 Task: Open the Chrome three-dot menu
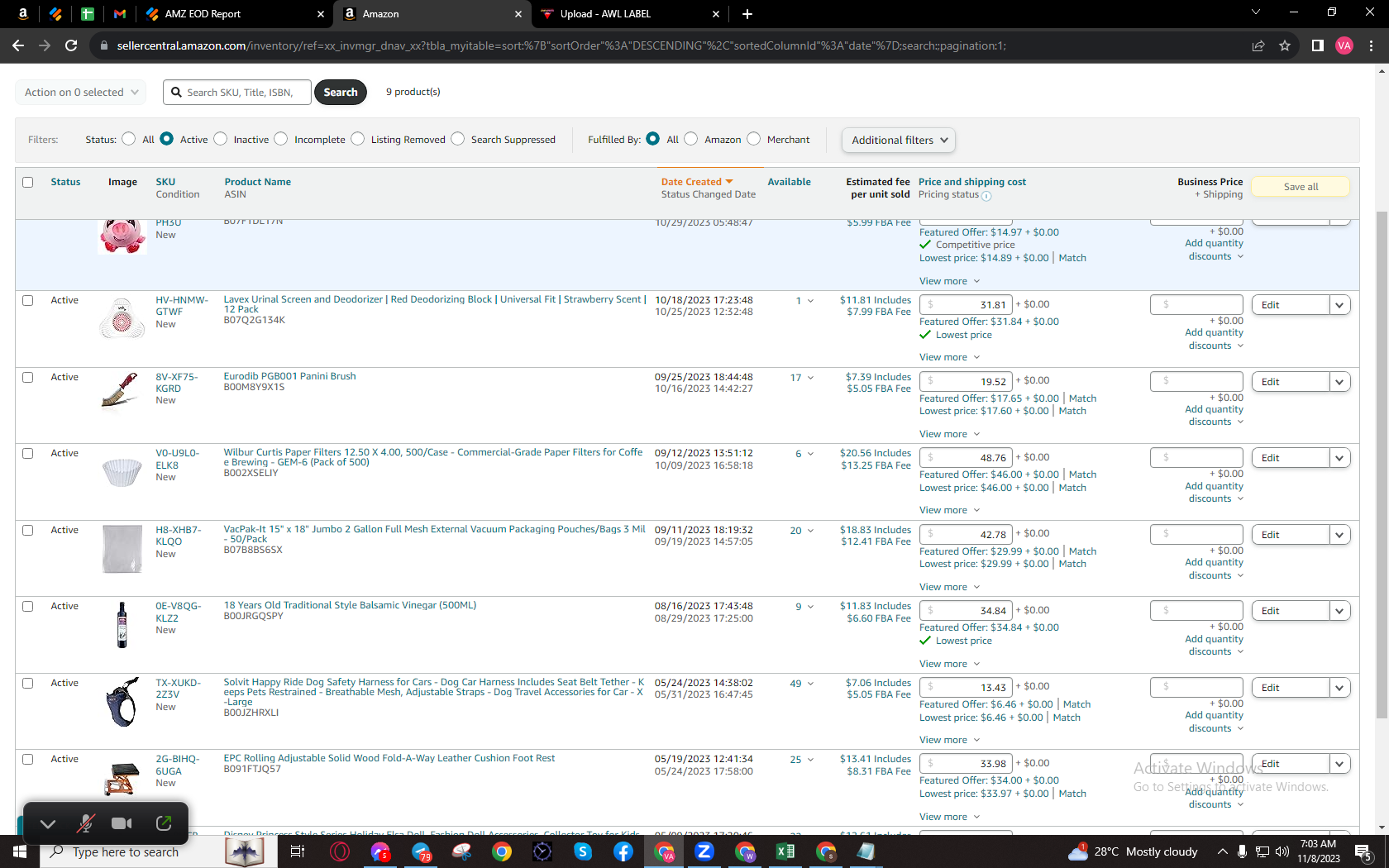[1371, 45]
